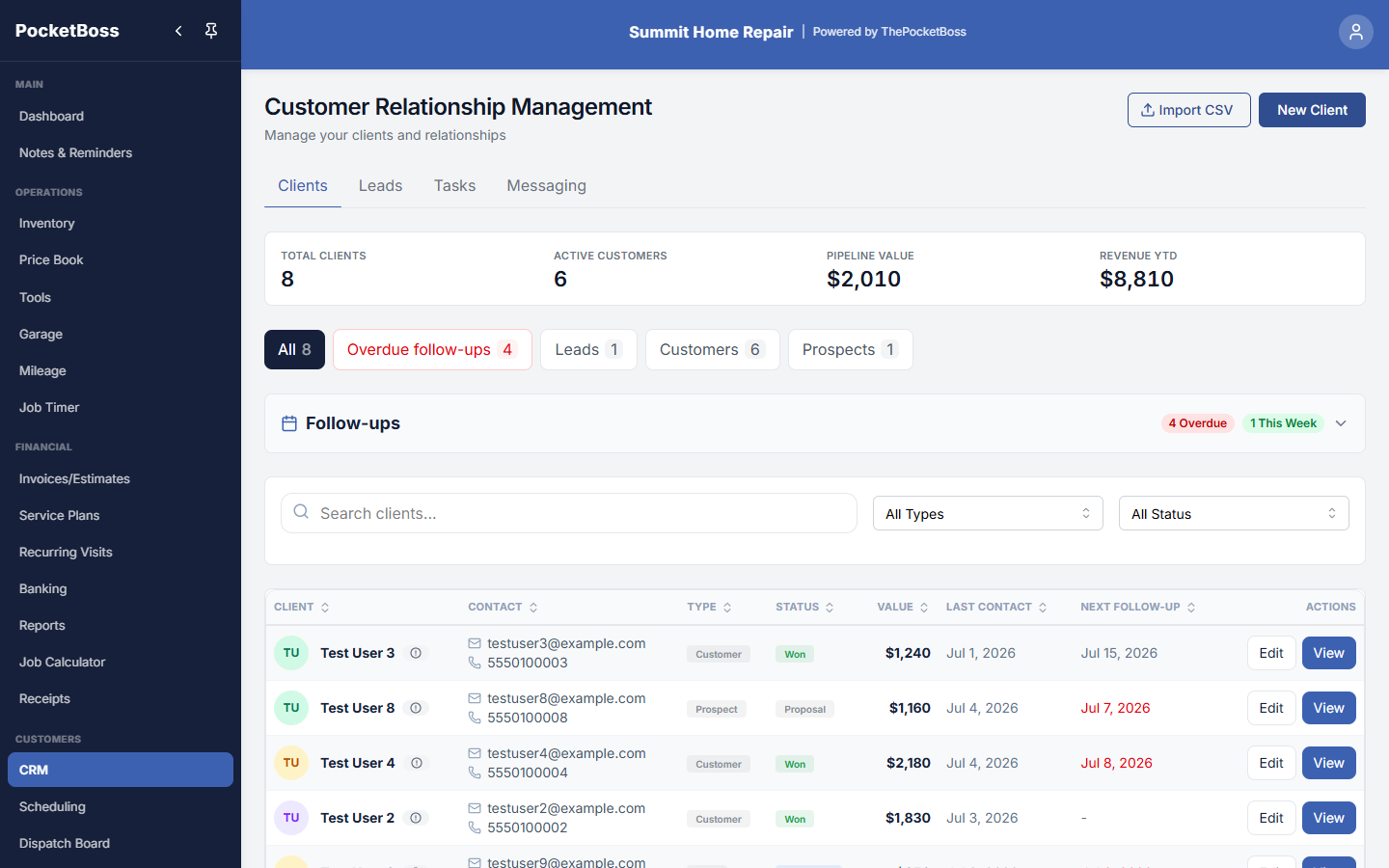Click the Import CSV button
Viewport: 1389px width, 868px height.
(1188, 110)
